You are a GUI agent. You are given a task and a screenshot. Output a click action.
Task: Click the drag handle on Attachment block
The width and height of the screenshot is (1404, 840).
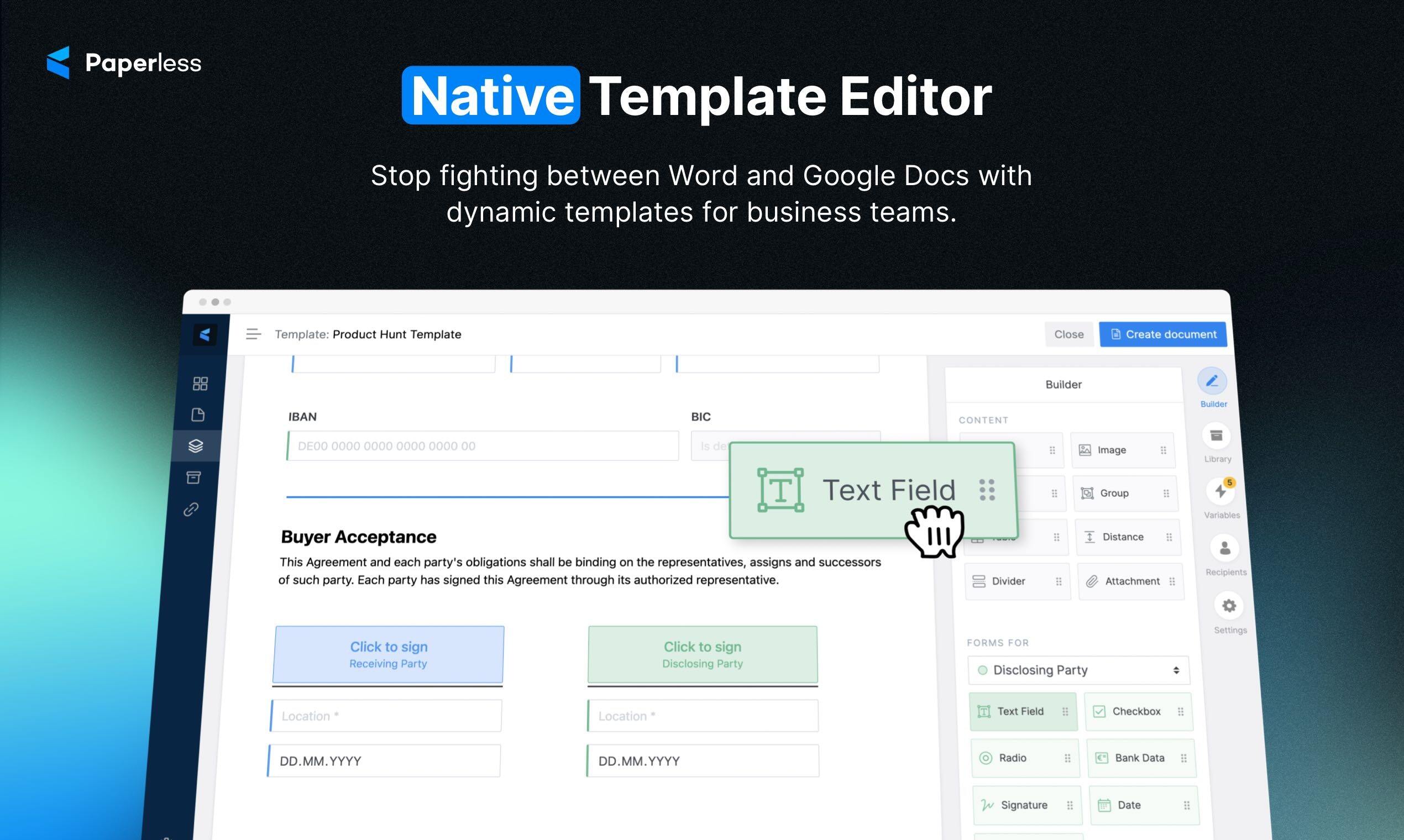click(1172, 581)
